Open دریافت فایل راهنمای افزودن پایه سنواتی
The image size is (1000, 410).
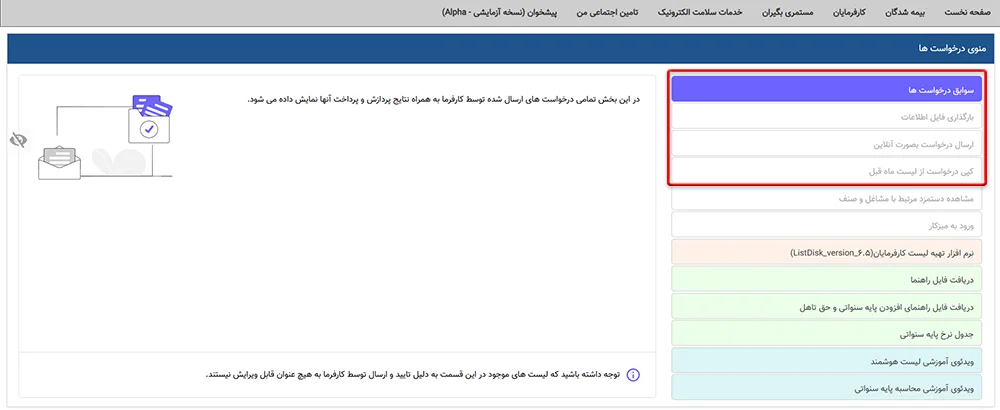[x=827, y=307]
